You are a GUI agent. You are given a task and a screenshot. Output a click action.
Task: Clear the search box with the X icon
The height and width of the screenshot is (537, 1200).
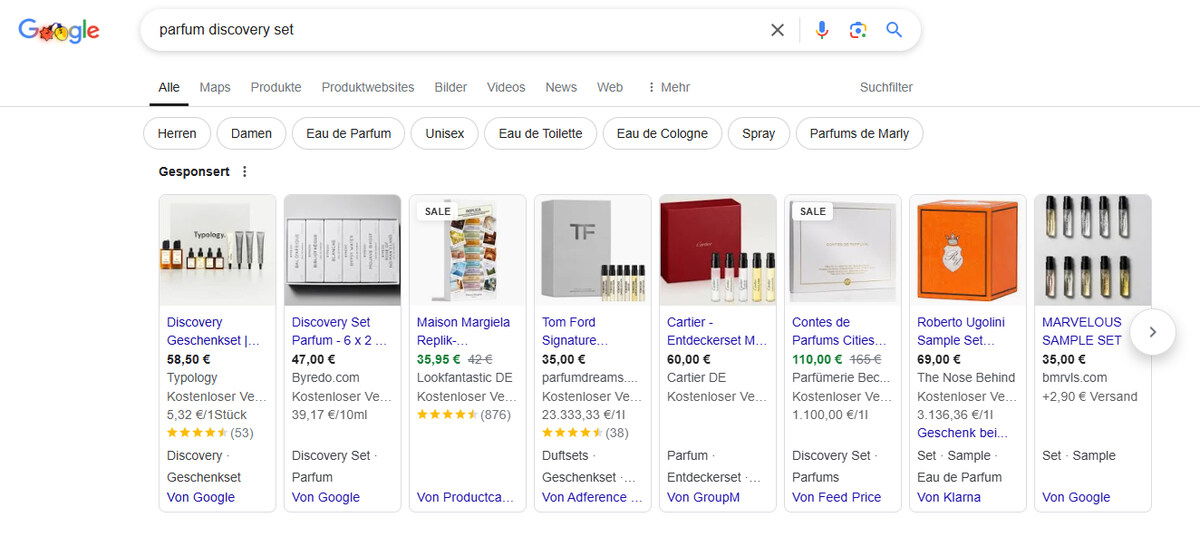coord(777,30)
